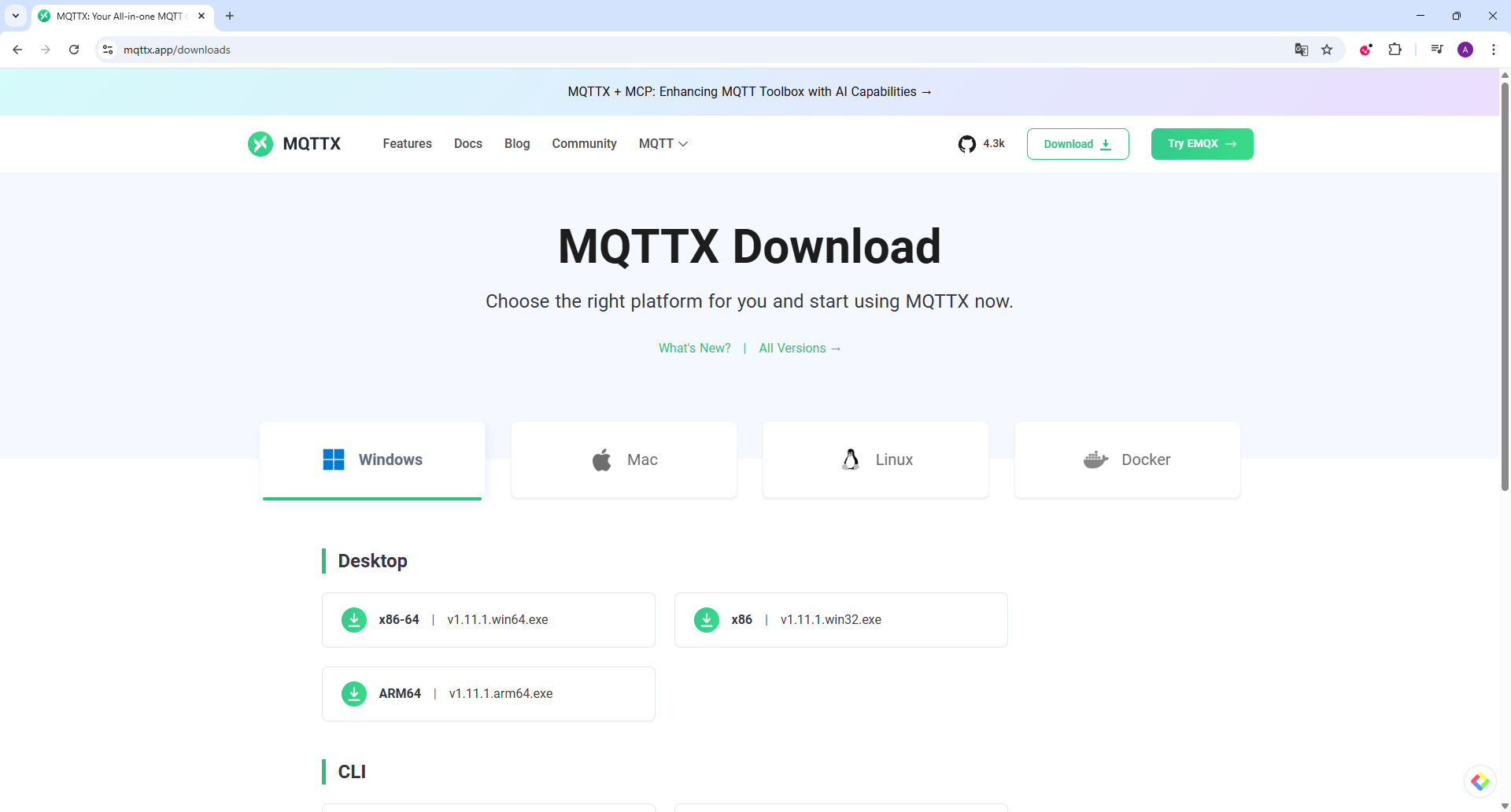Click the scrollbar down arrow
The width and height of the screenshot is (1511, 812).
[1505, 806]
